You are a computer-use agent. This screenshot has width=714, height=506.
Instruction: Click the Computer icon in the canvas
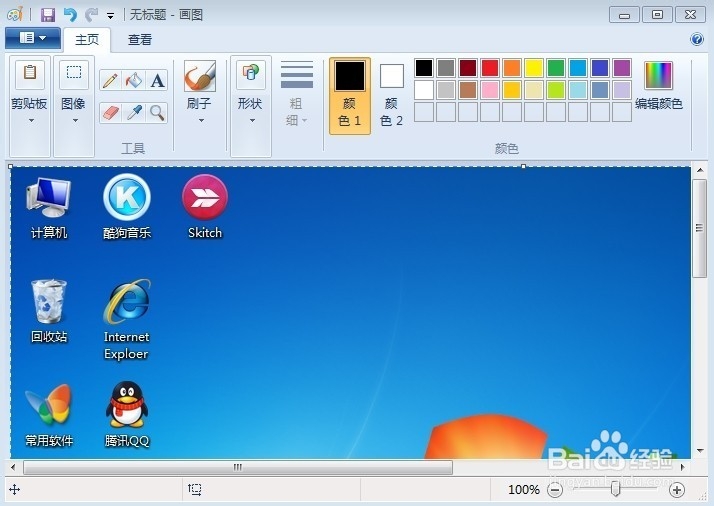[x=49, y=197]
